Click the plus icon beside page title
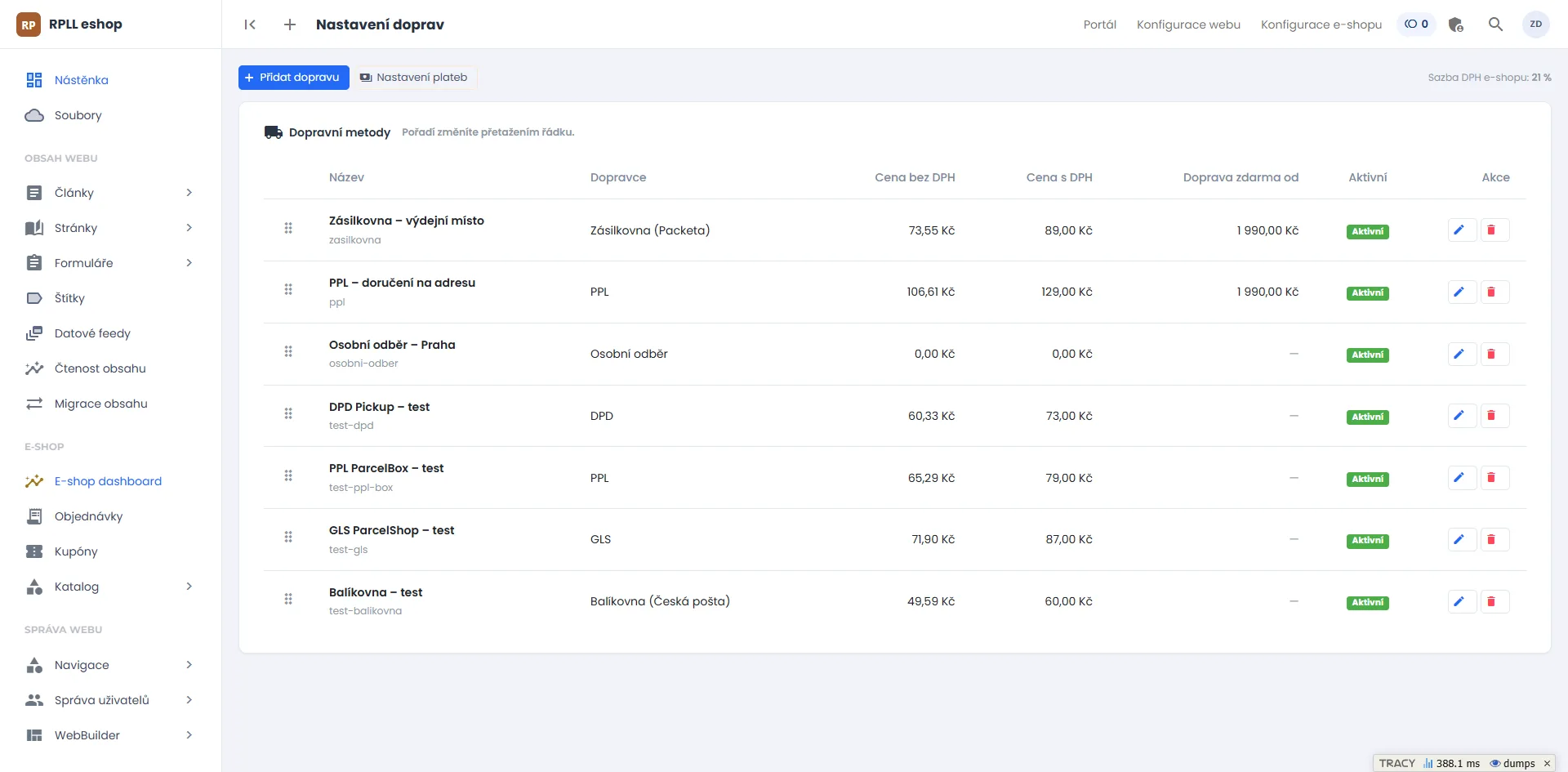 [289, 25]
